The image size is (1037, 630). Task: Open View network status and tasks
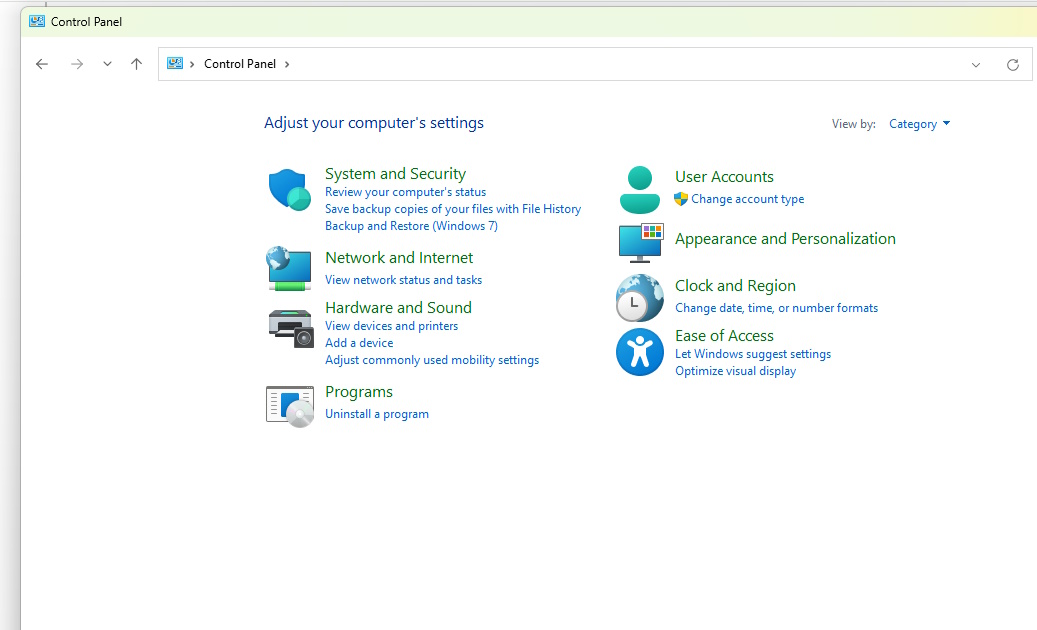403,280
